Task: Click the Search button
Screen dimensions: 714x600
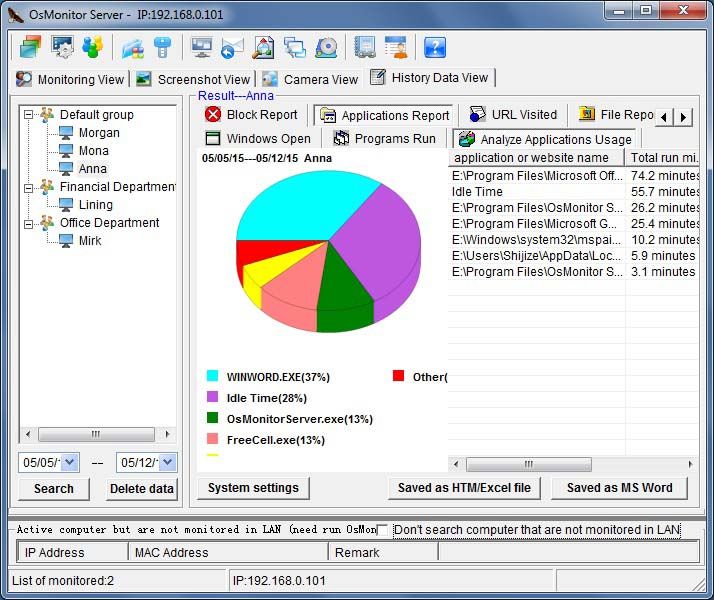Action: click(x=54, y=488)
